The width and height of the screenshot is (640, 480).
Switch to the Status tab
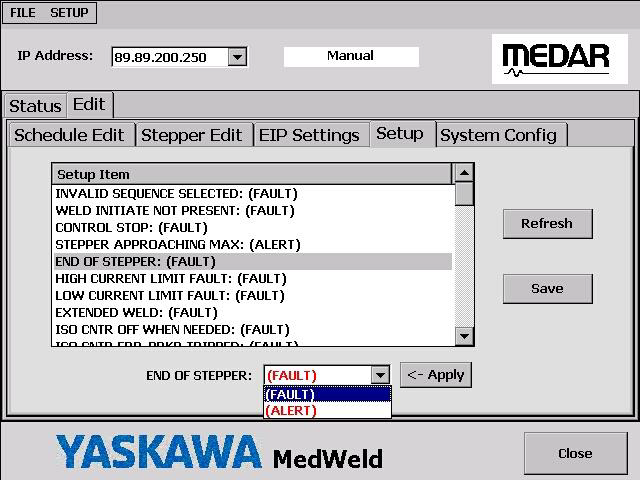click(x=36, y=106)
